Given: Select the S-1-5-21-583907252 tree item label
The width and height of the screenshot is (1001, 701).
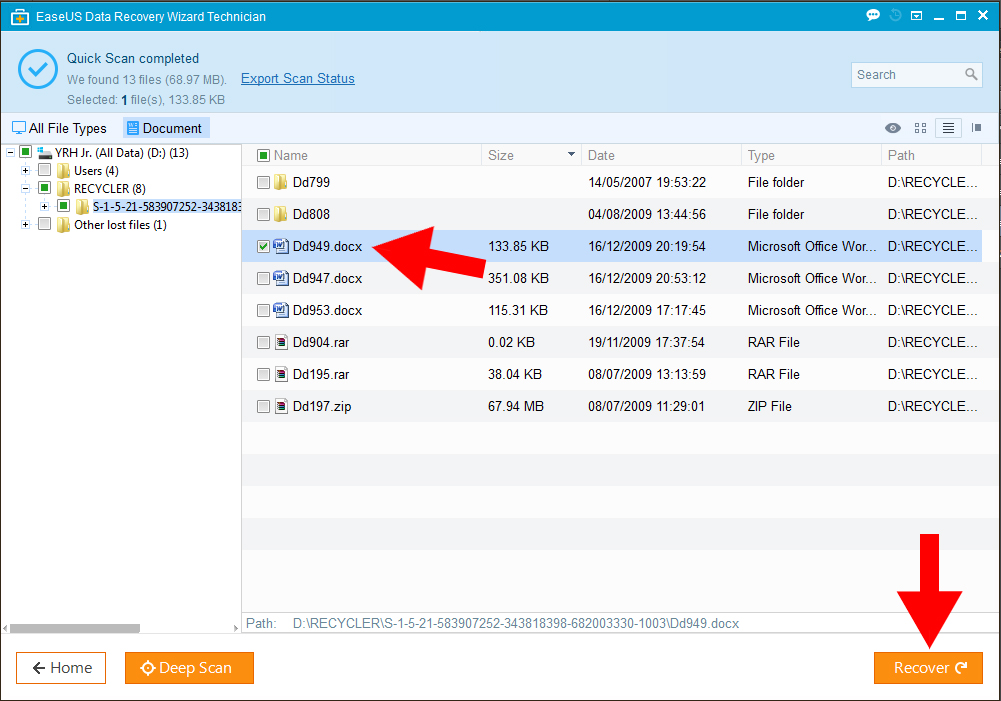Looking at the screenshot, I should pos(167,206).
